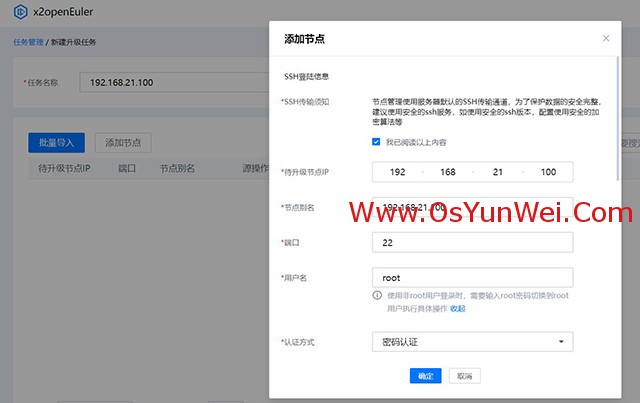Click the first IP octet field 192
640x403 pixels.
(397, 172)
